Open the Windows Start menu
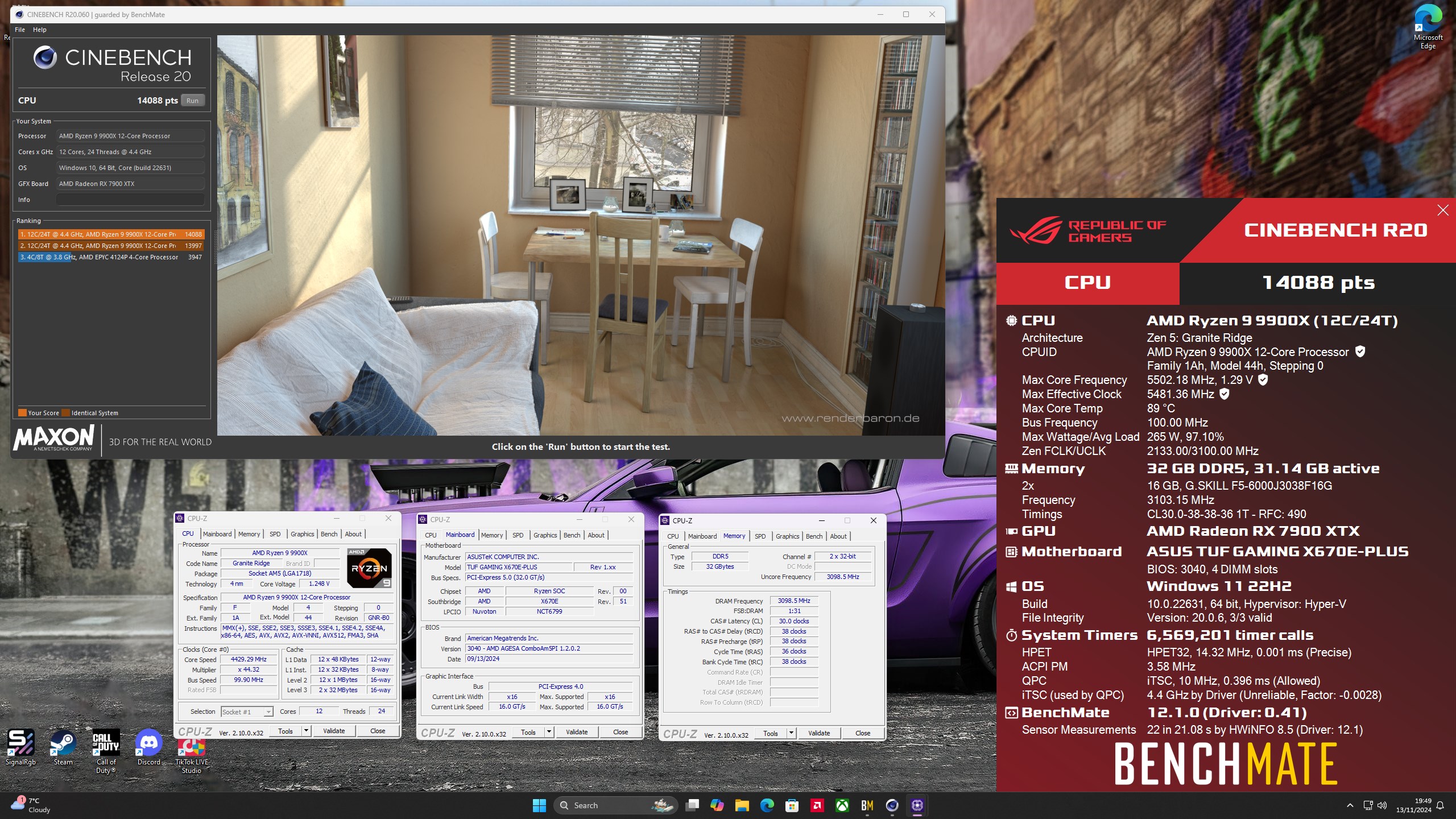The height and width of the screenshot is (819, 1456). click(539, 805)
